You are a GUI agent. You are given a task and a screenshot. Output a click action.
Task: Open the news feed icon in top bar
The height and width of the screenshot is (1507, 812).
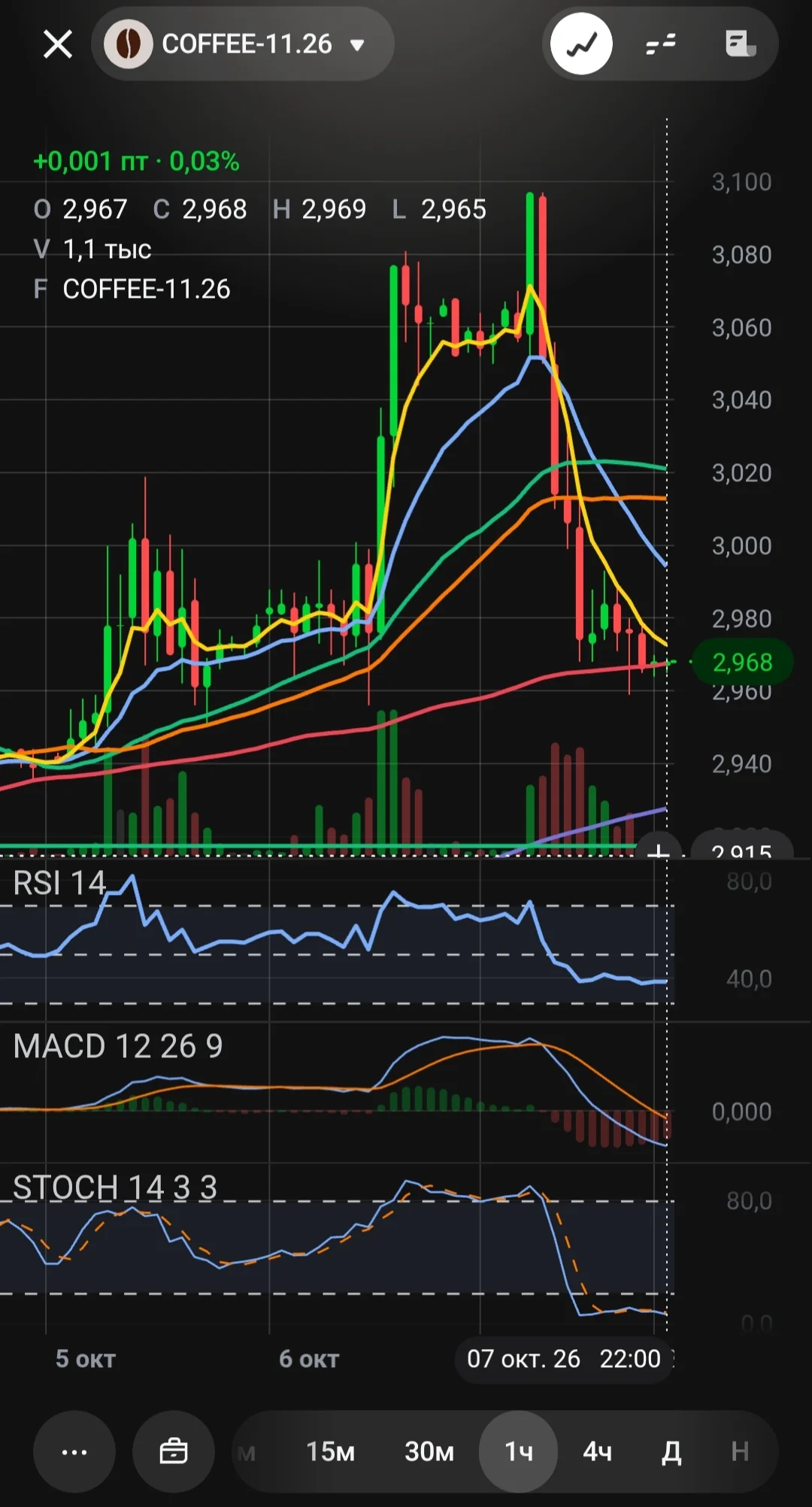(741, 44)
